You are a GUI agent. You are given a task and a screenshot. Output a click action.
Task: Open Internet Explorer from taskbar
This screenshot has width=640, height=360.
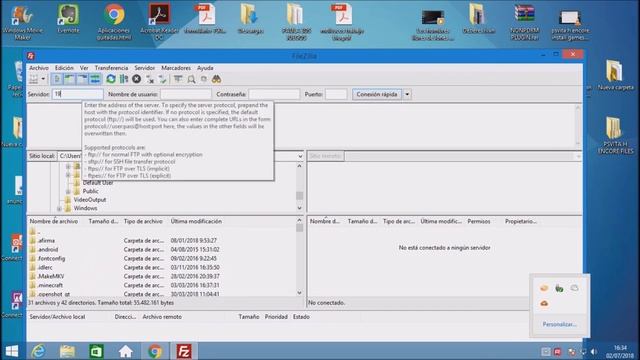(39, 351)
